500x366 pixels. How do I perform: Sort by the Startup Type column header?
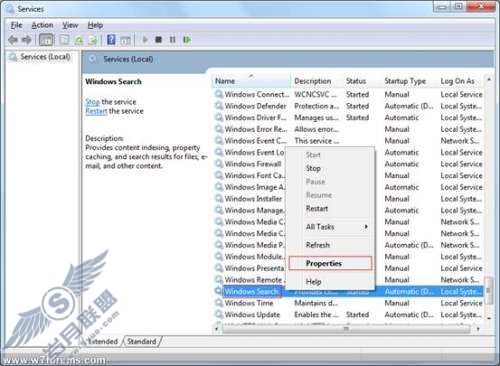pyautogui.click(x=409, y=81)
